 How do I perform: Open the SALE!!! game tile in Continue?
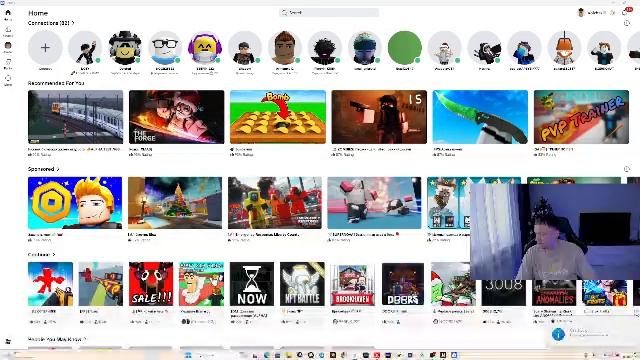coord(151,284)
